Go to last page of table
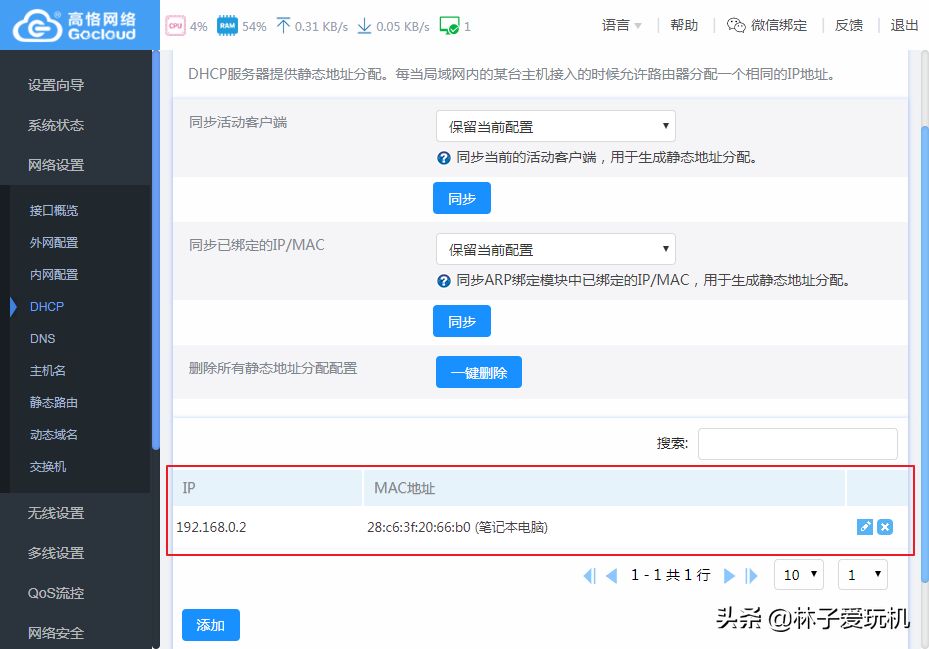Screen dimensions: 929x649 [751, 575]
